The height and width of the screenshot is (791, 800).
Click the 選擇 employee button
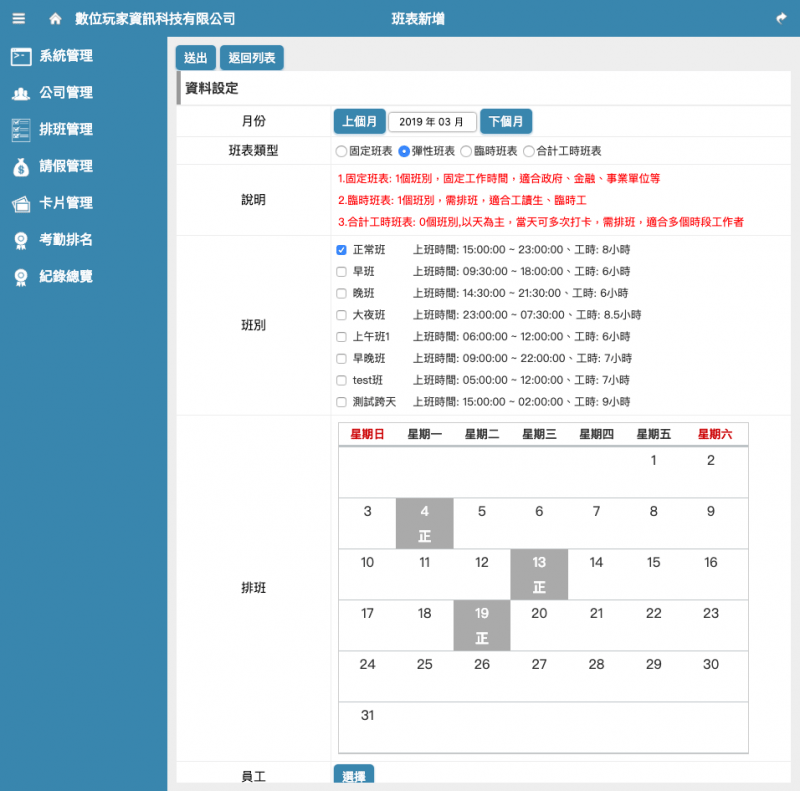(354, 775)
